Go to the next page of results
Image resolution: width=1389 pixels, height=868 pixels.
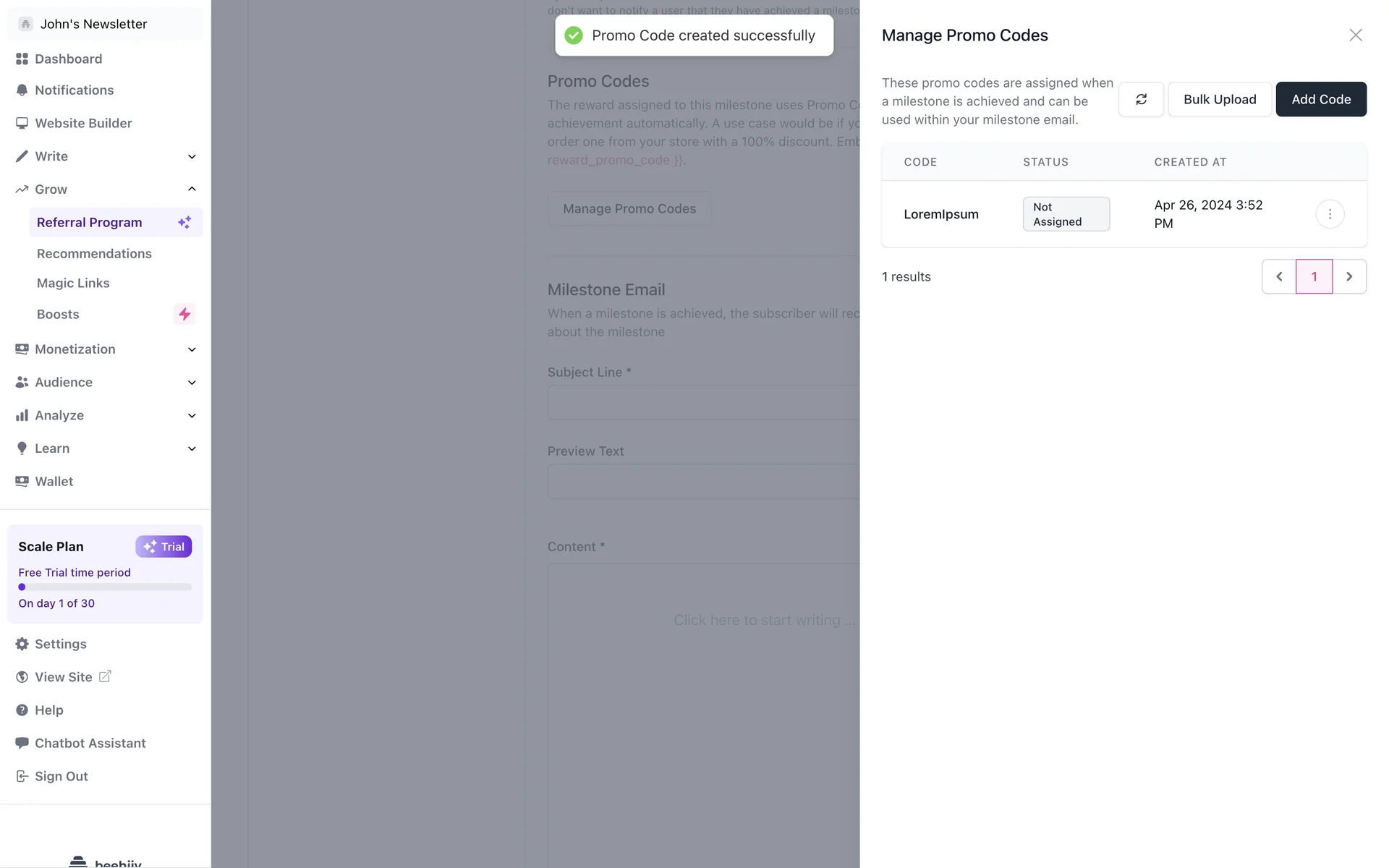point(1348,276)
